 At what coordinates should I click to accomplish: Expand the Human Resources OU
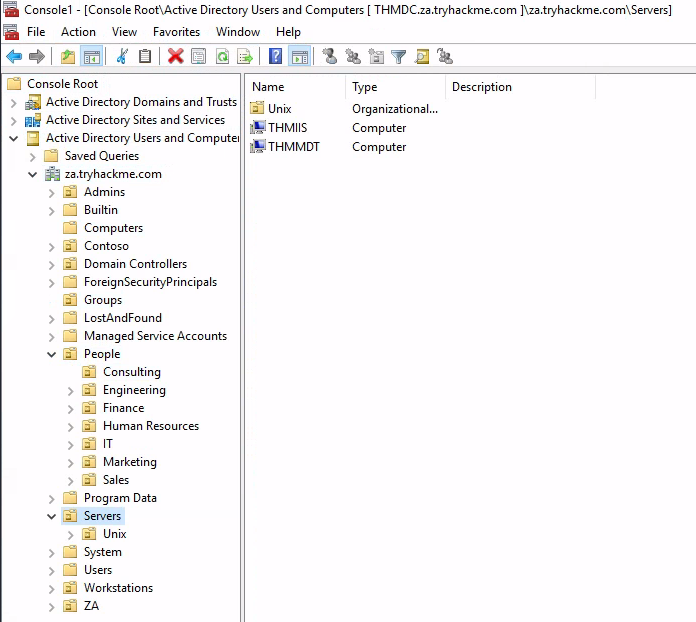(x=71, y=427)
